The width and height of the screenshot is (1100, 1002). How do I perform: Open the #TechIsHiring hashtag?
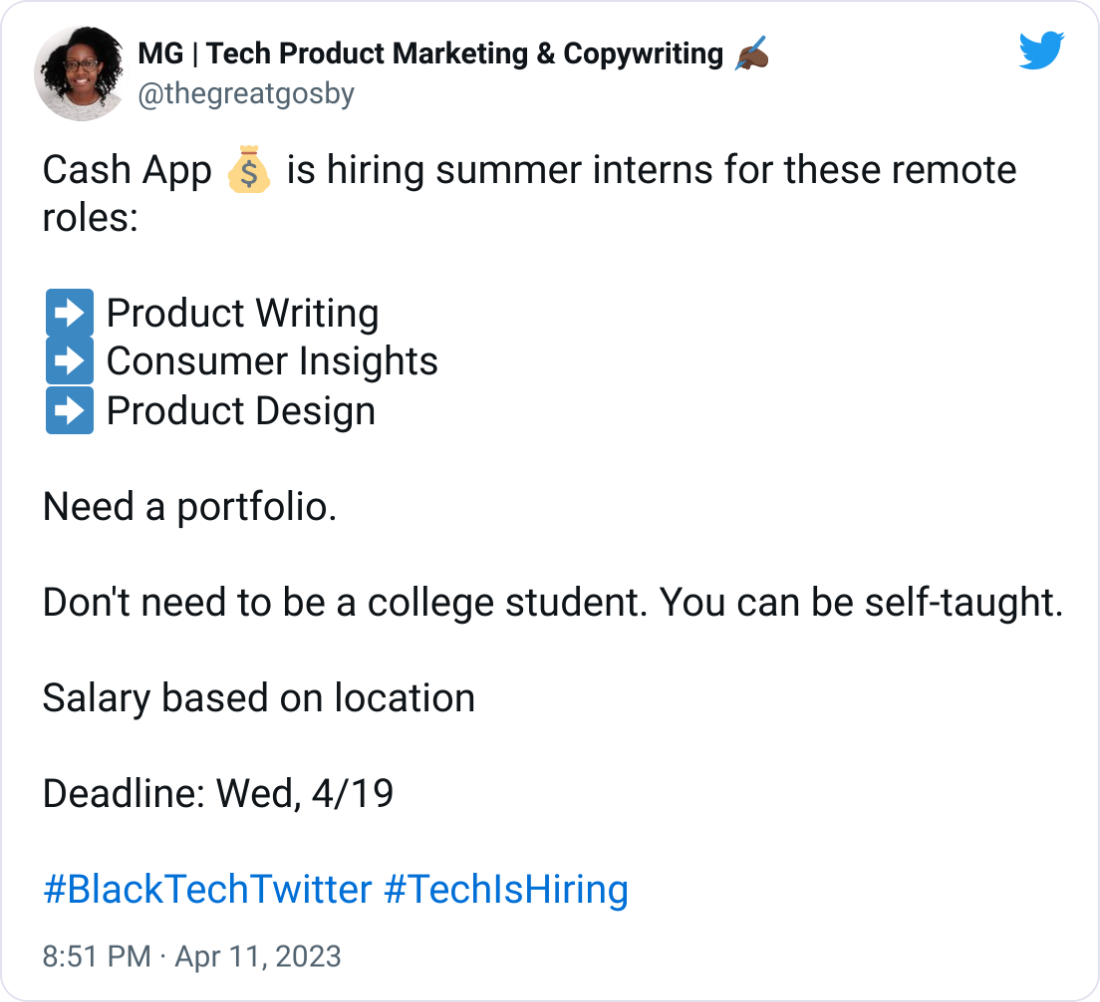tap(507, 888)
